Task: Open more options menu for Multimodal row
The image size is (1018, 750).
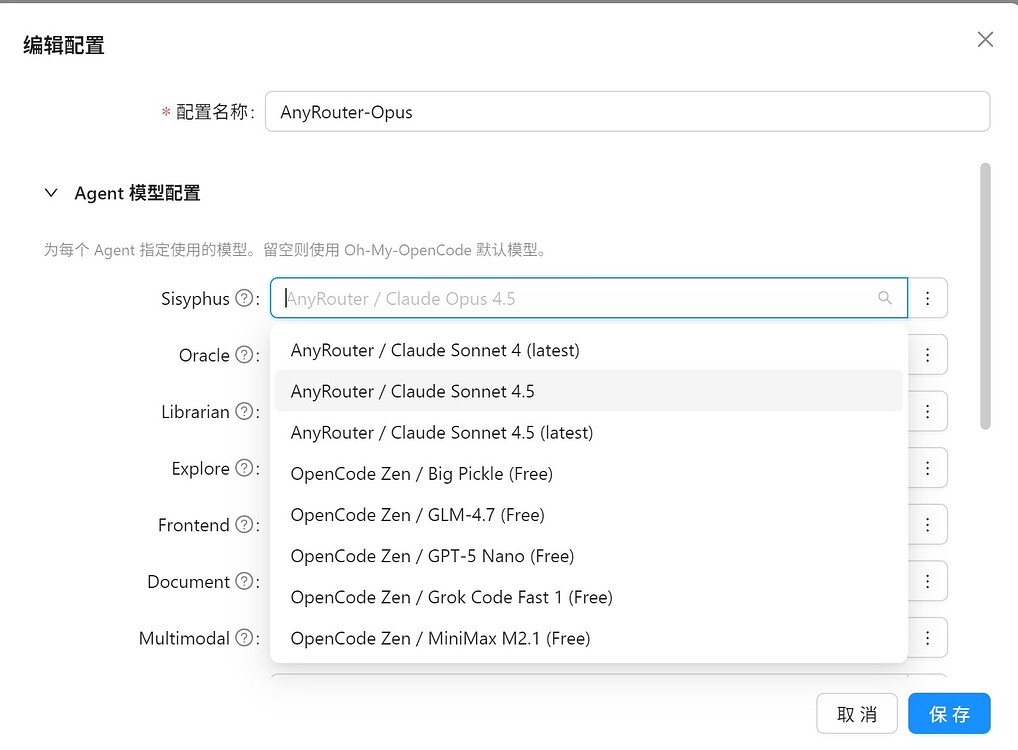Action: point(927,638)
